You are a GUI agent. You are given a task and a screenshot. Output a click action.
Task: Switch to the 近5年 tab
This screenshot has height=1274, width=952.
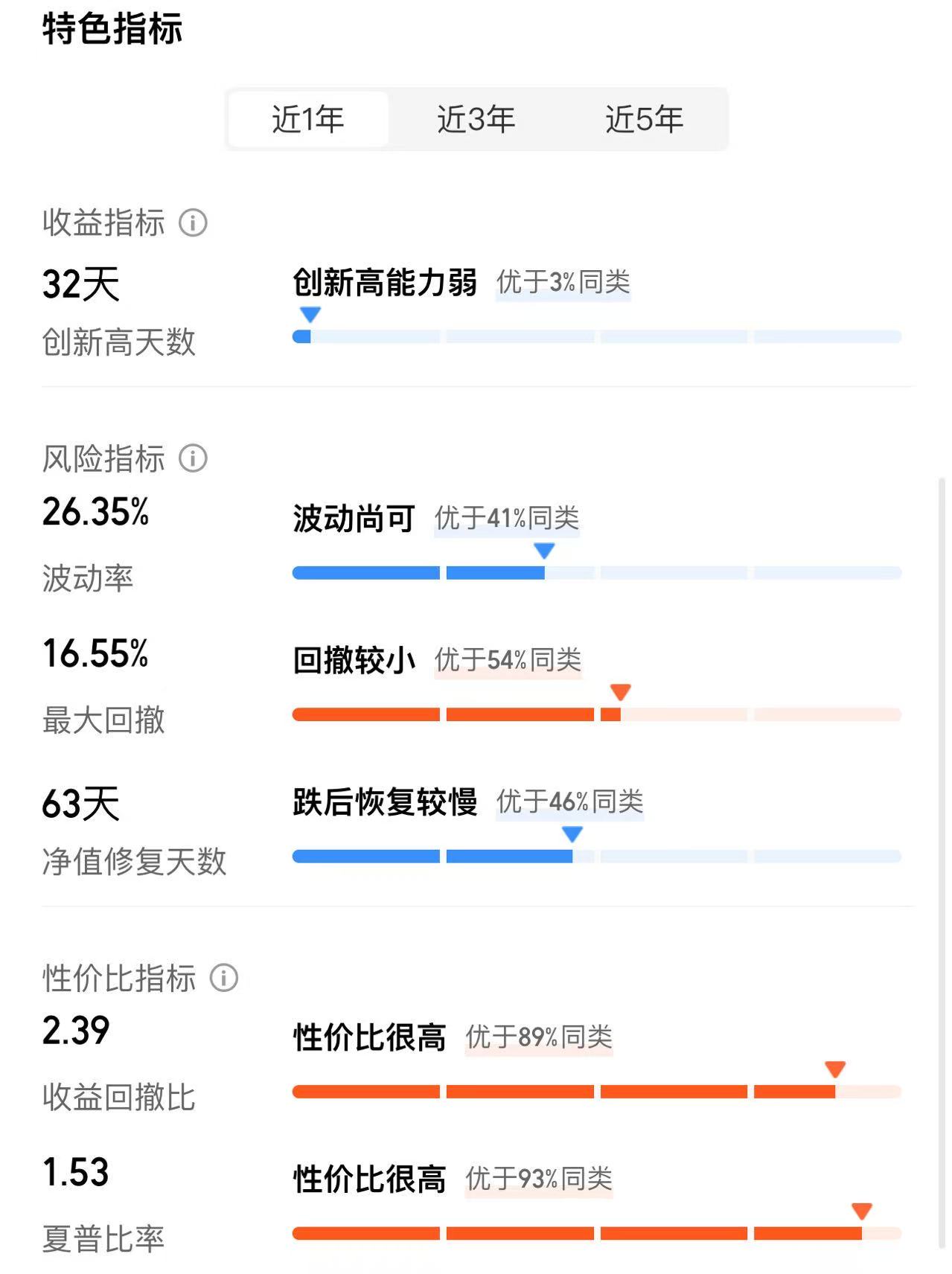pos(645,119)
